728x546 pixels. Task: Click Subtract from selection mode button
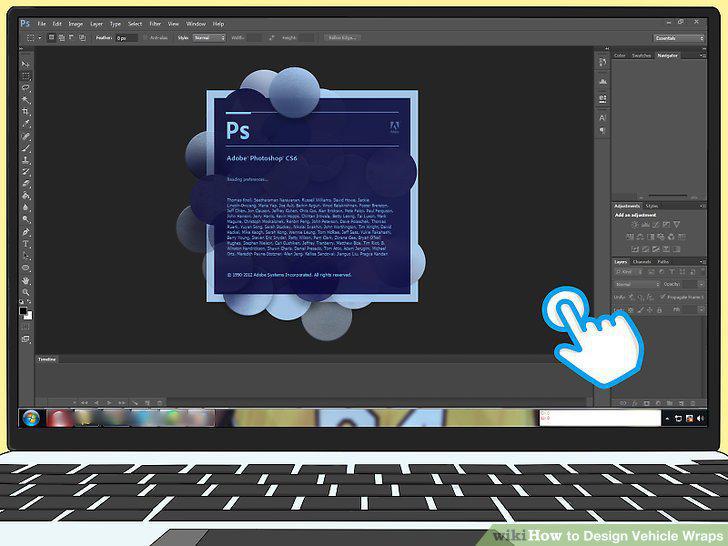click(72, 38)
